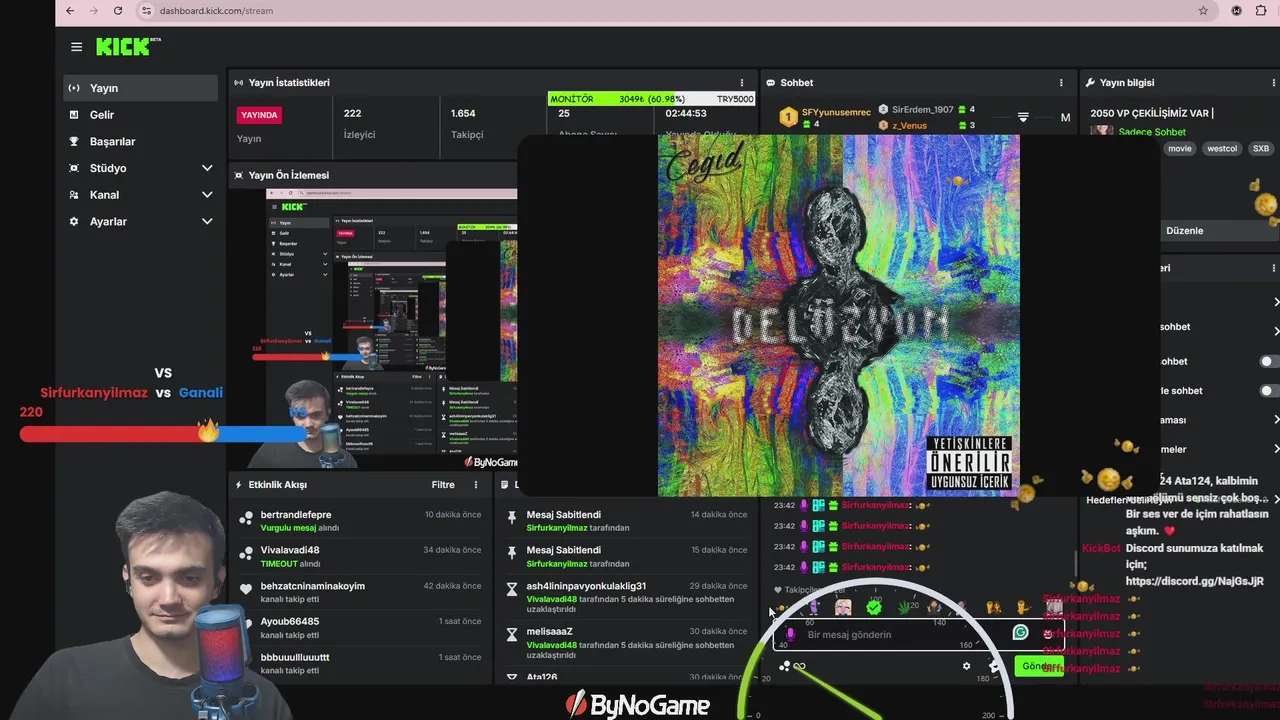This screenshot has width=1280, height=720.
Task: Open 'Mesaj Sabitlendi' entry from 14 dakika önce
Action: pos(627,521)
